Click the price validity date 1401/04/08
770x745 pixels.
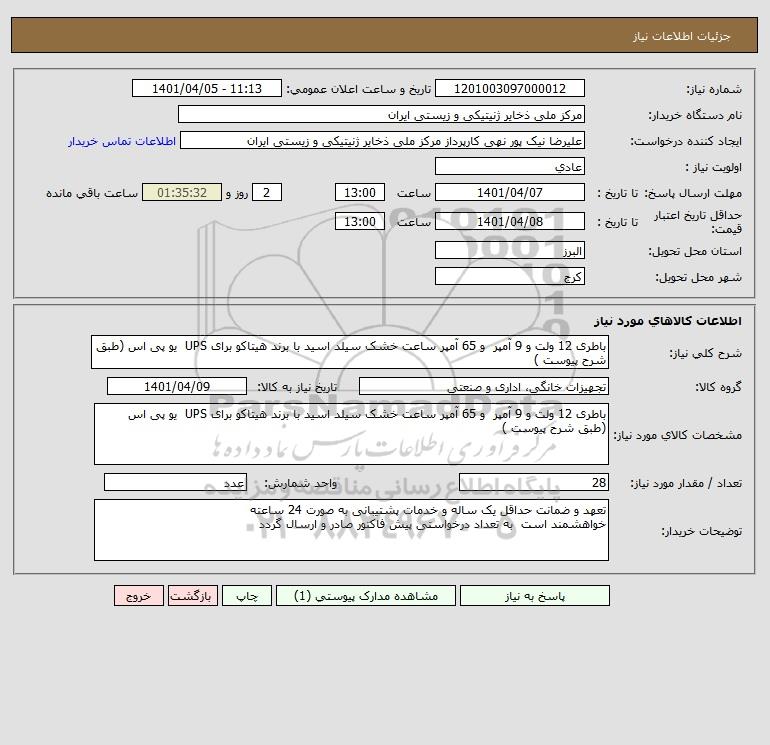coord(510,221)
